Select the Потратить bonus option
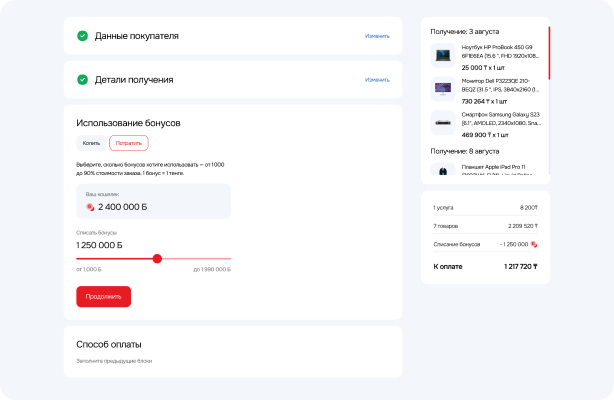The width and height of the screenshot is (614, 400). tap(128, 143)
